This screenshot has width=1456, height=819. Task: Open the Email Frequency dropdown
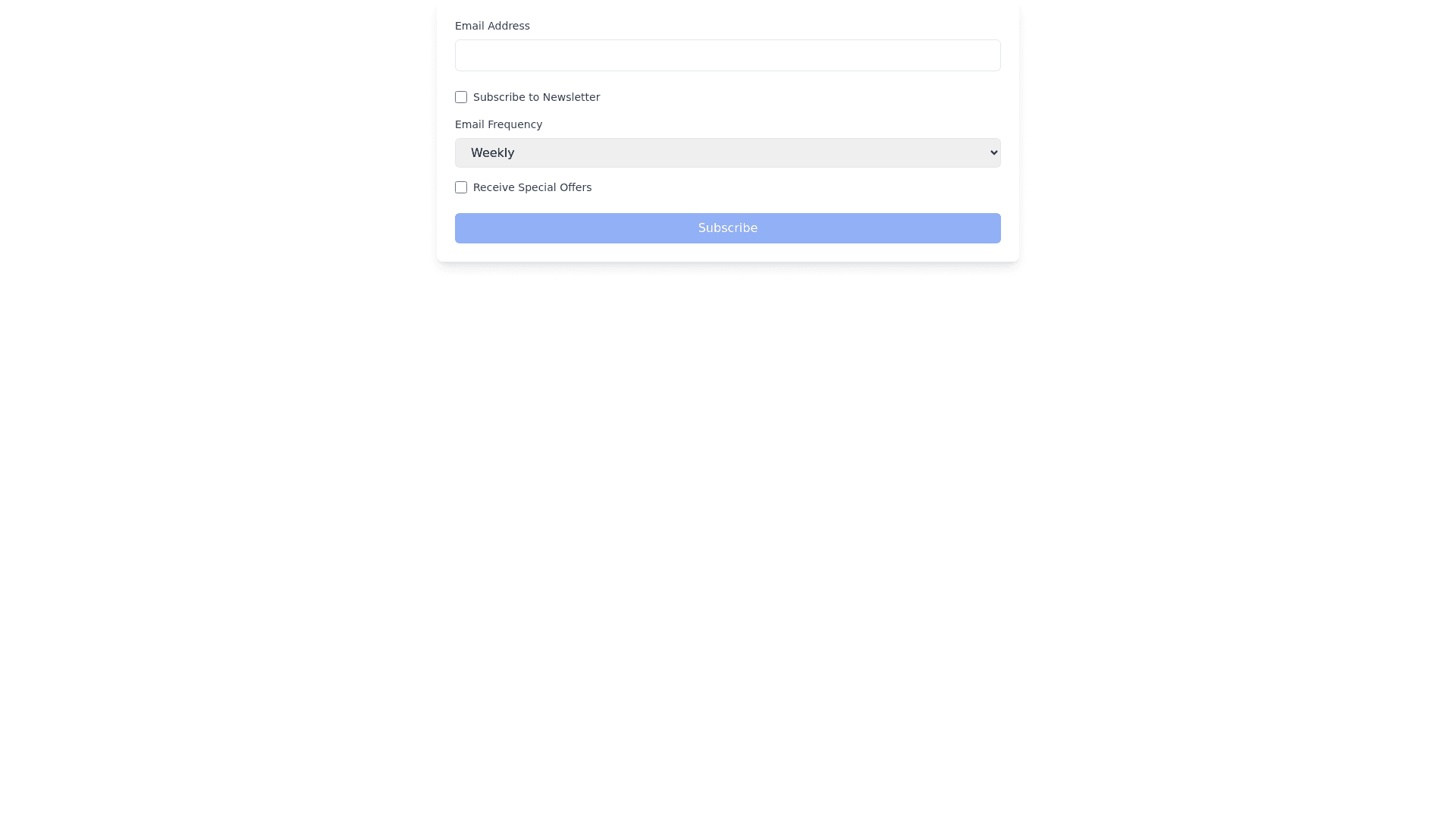727,152
